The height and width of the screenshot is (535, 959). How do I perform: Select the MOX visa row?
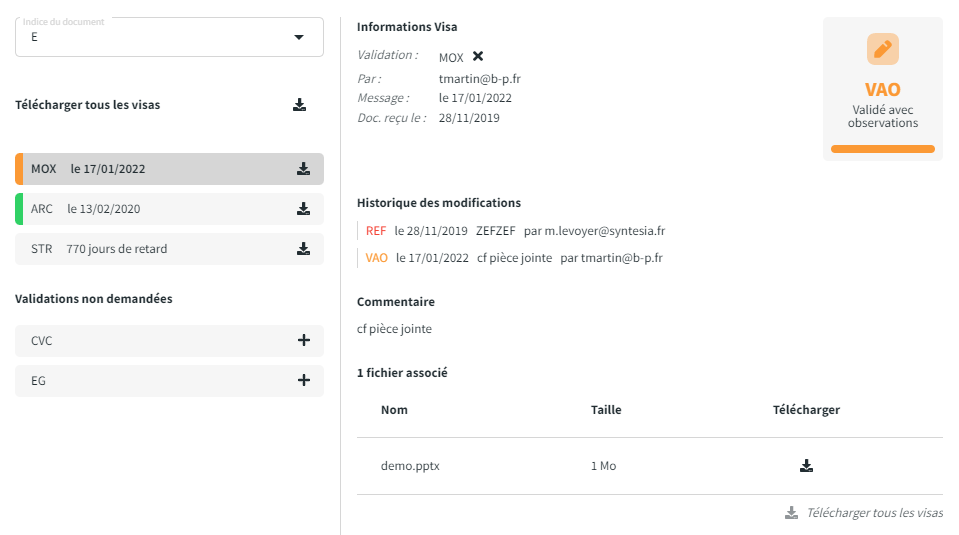tap(150, 169)
